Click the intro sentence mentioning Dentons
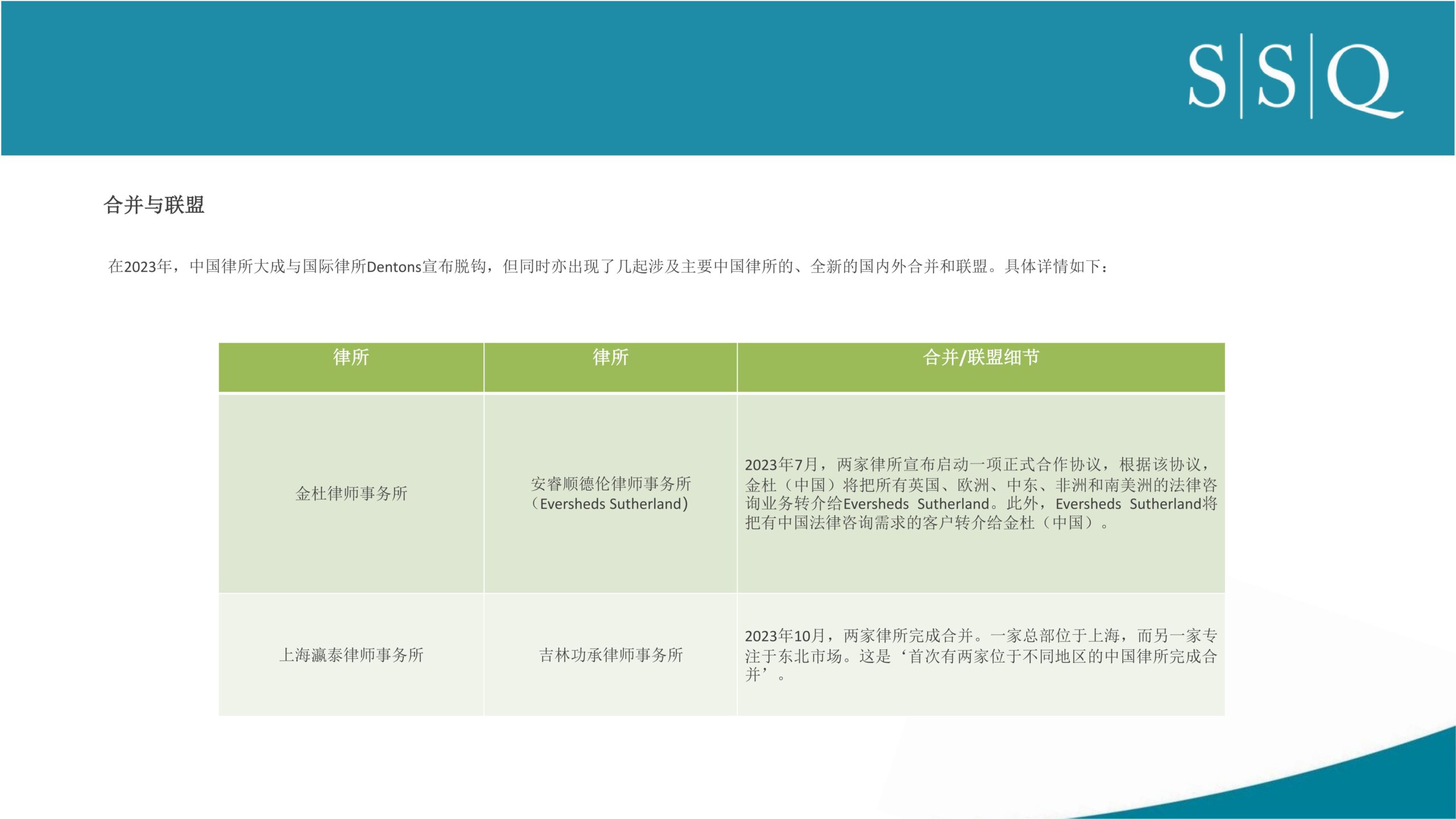 pos(608,266)
